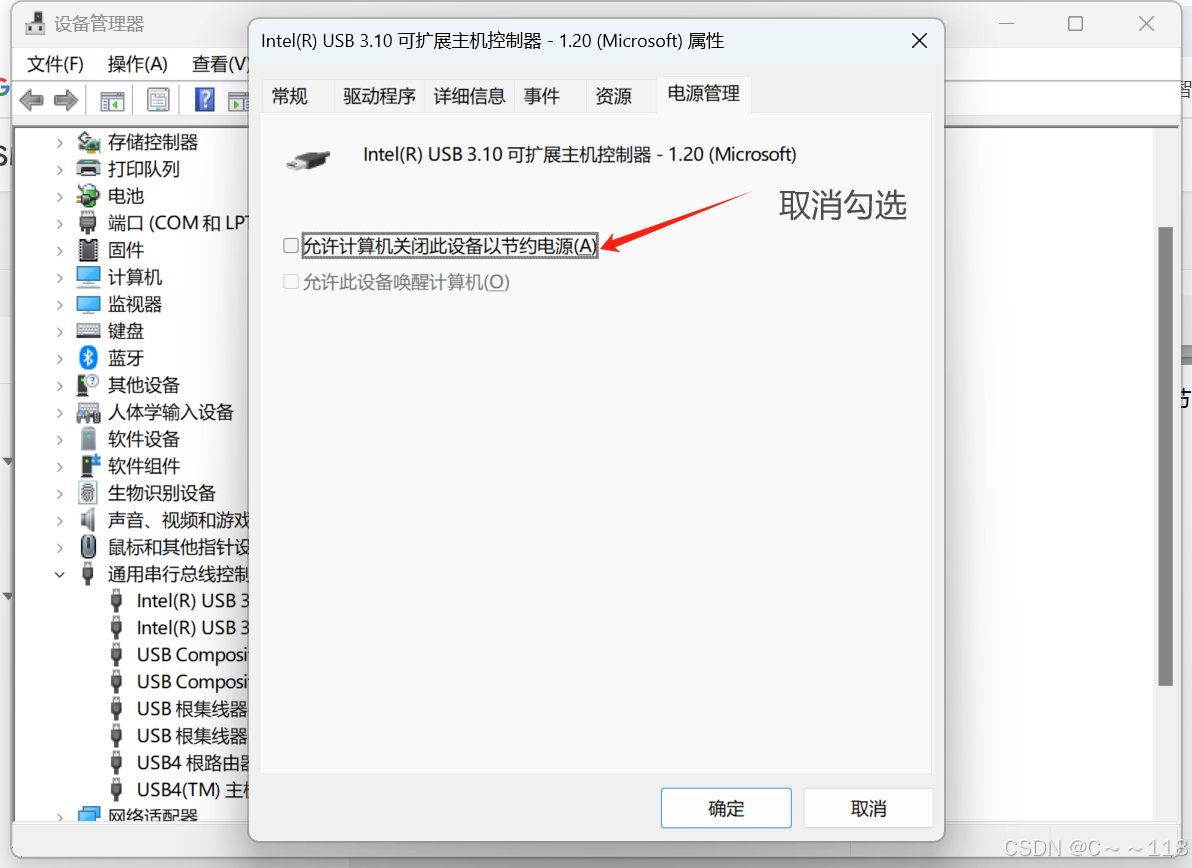The image size is (1192, 868).
Task: Collapse the 通用串行总线控制器 node
Action: click(59, 575)
